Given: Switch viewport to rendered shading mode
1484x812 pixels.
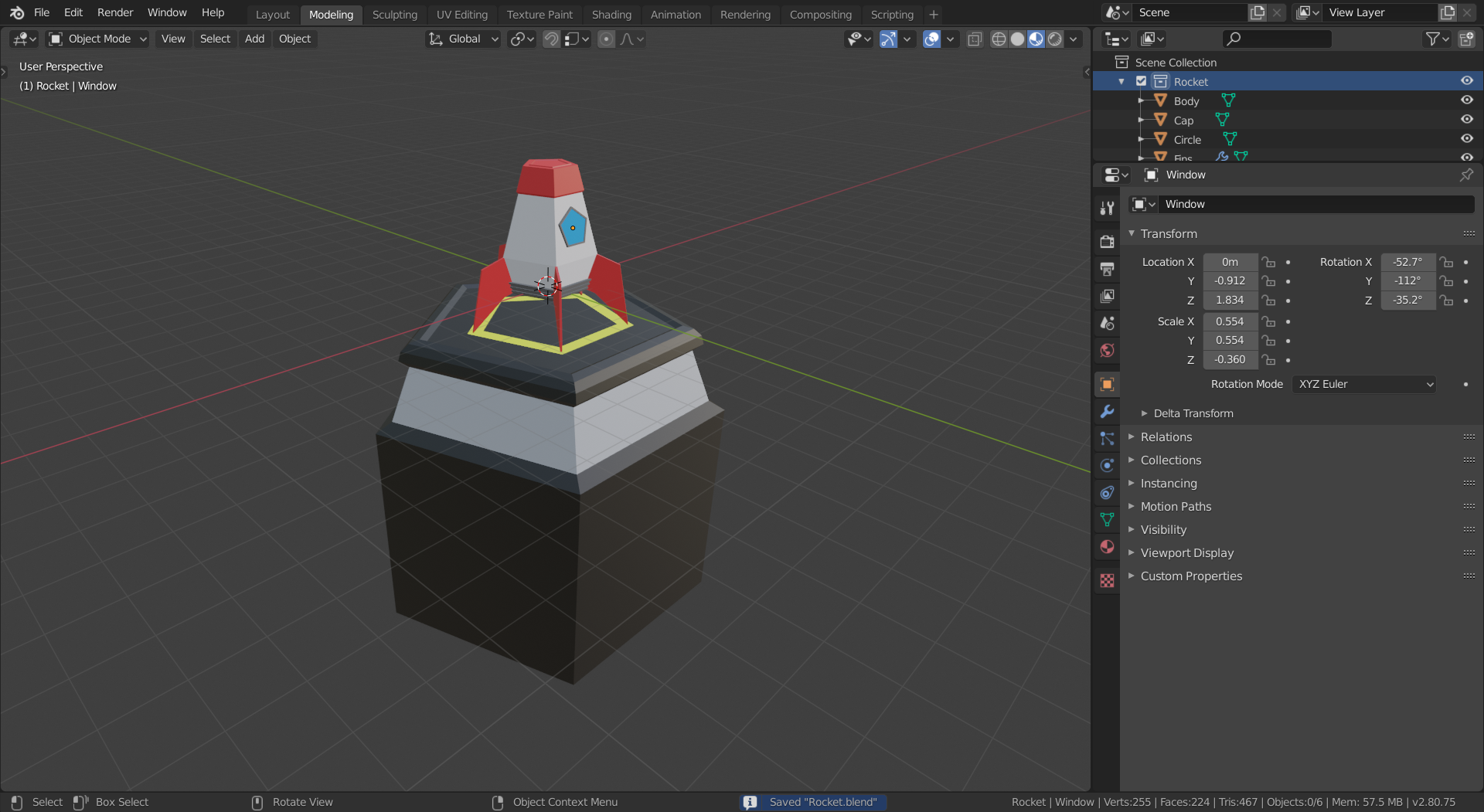Looking at the screenshot, I should click(x=1055, y=39).
